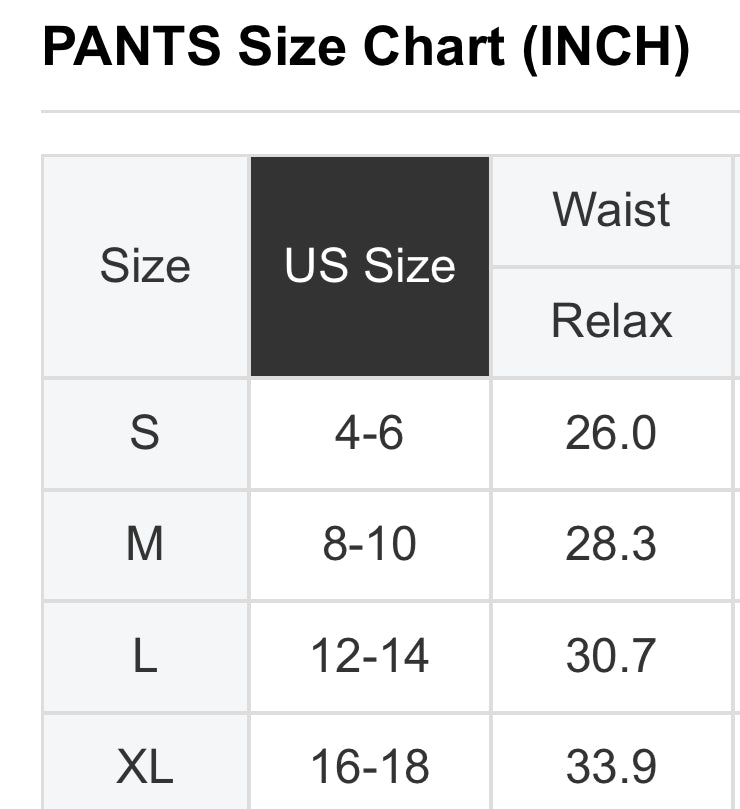
Task: Click the 16-18 US size cell
Action: pos(370,767)
